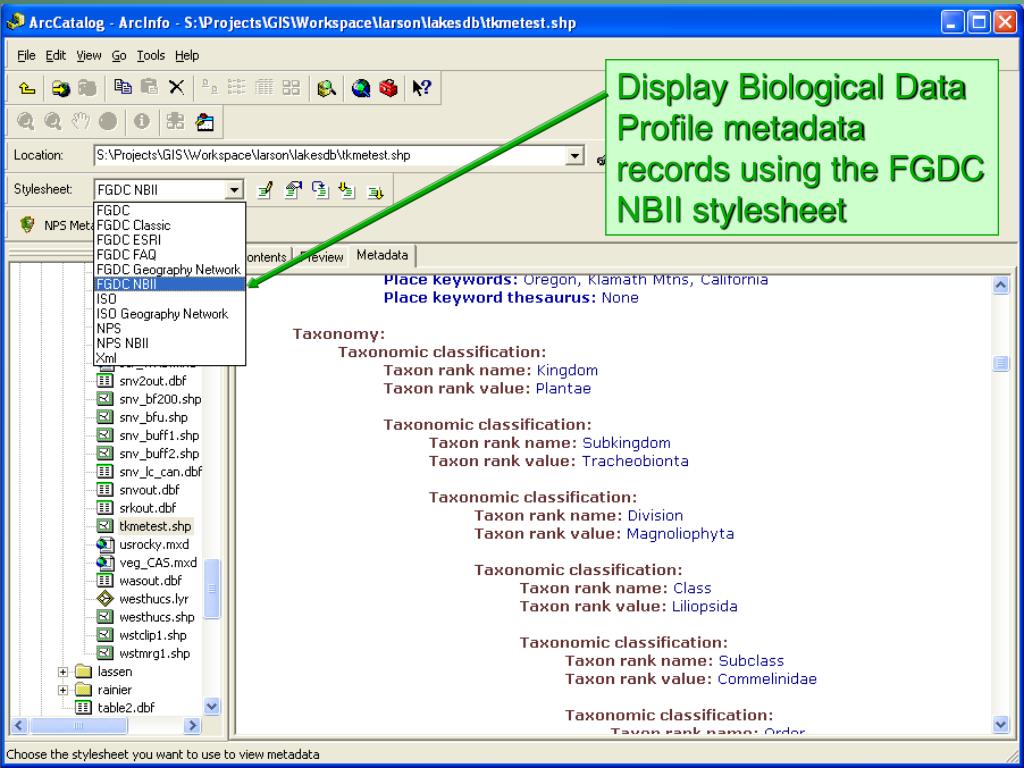1024x768 pixels.
Task: Select the Zoom Out tool
Action: click(53, 121)
